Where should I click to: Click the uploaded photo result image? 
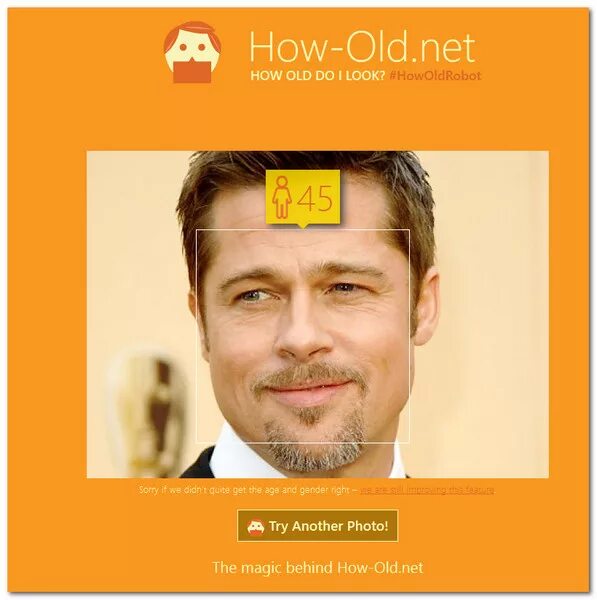[318, 315]
